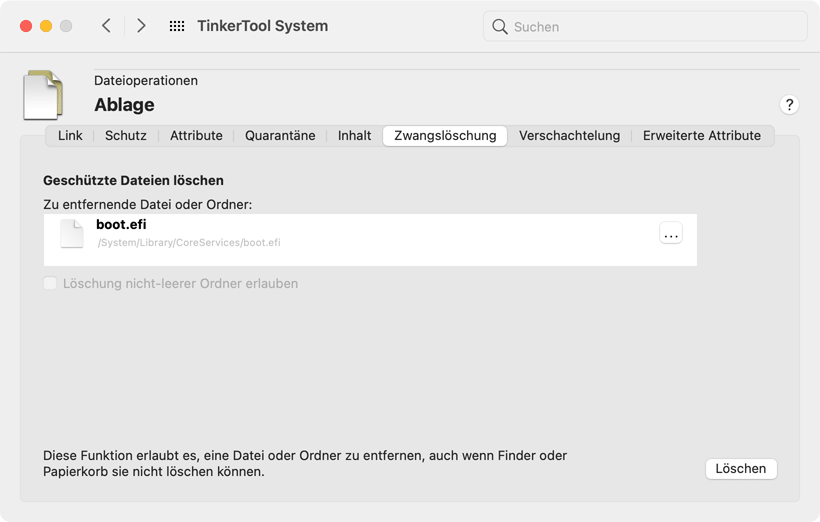Select the Zwangslöschung tab
Image resolution: width=820 pixels, height=522 pixels.
[445, 135]
